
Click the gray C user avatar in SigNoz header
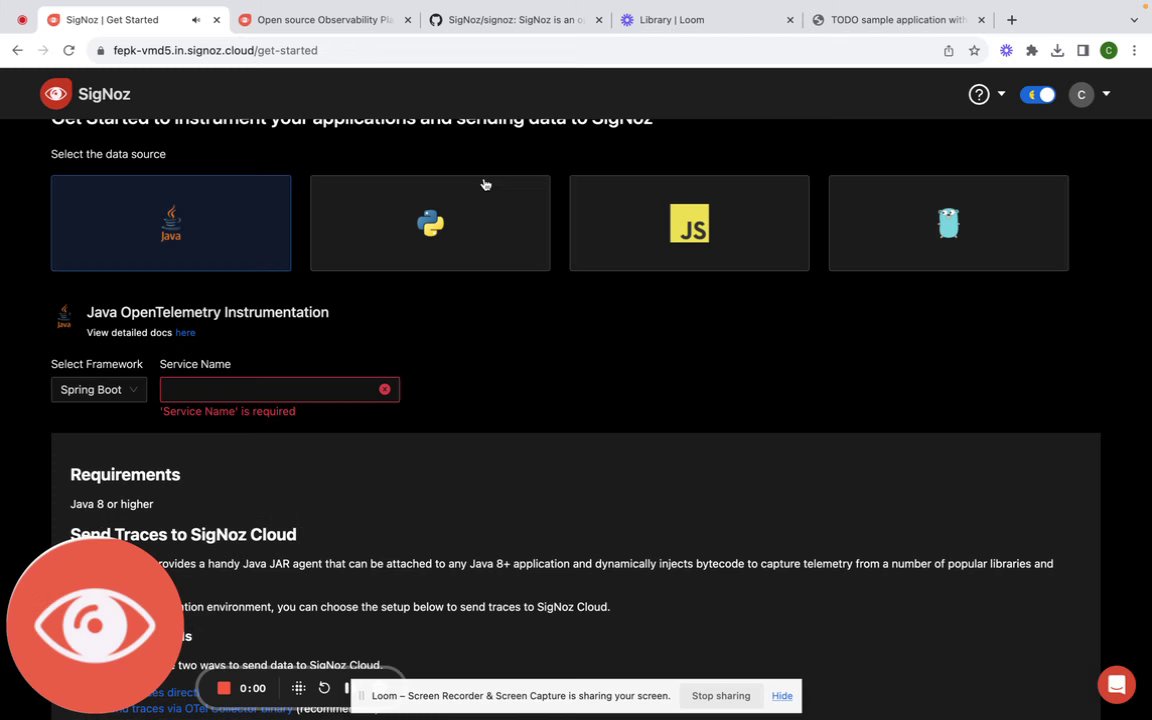click(x=1081, y=95)
